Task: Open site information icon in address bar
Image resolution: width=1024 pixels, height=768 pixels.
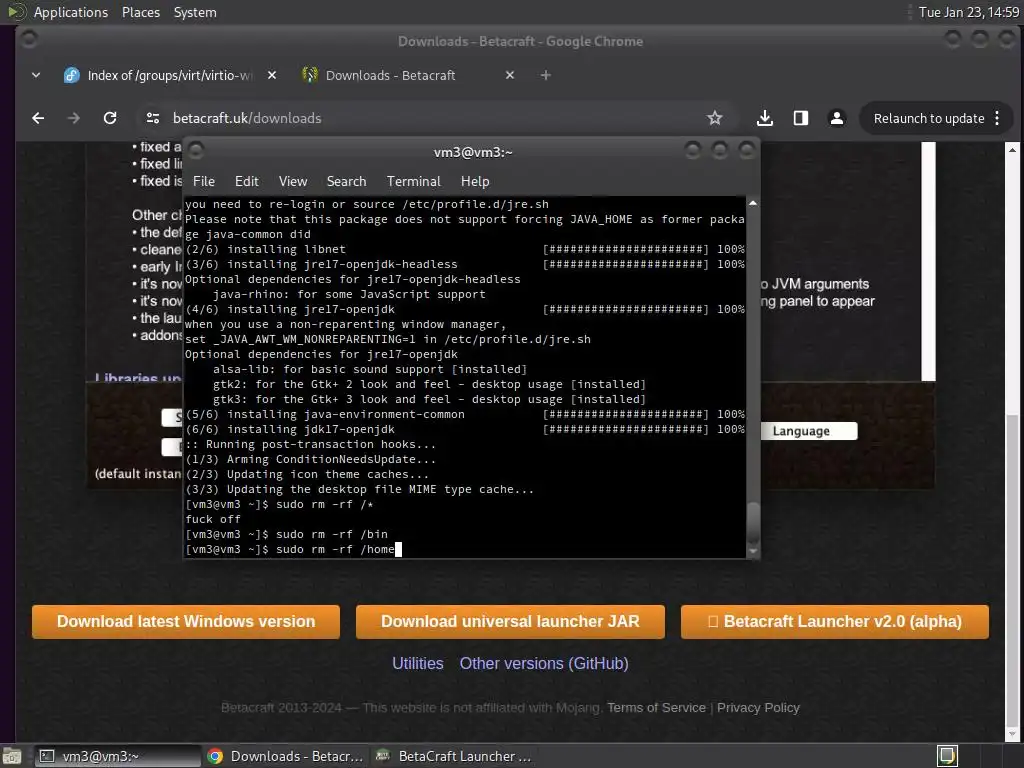Action: tap(153, 118)
